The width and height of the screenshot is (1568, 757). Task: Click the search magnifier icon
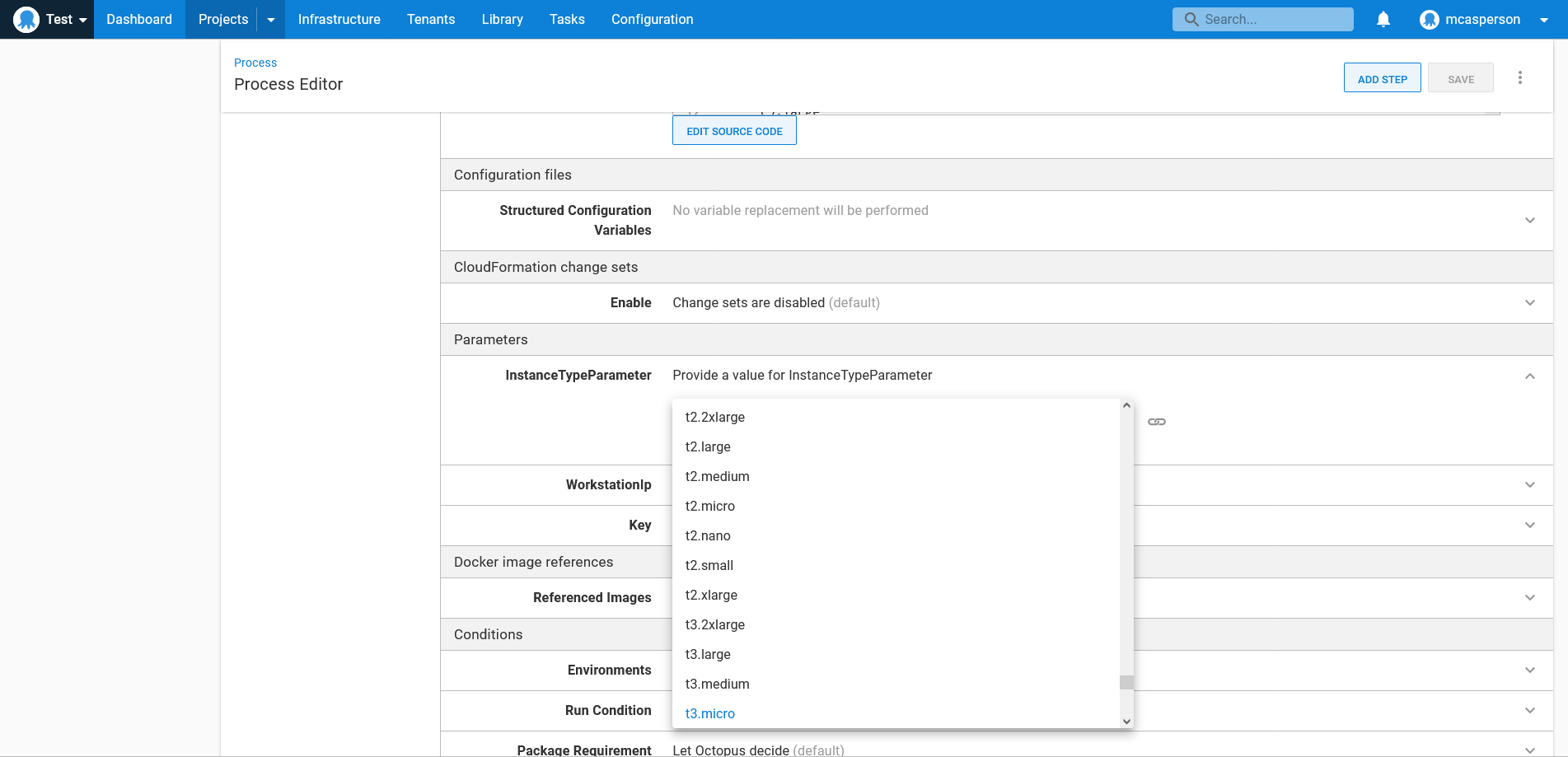pos(1191,20)
